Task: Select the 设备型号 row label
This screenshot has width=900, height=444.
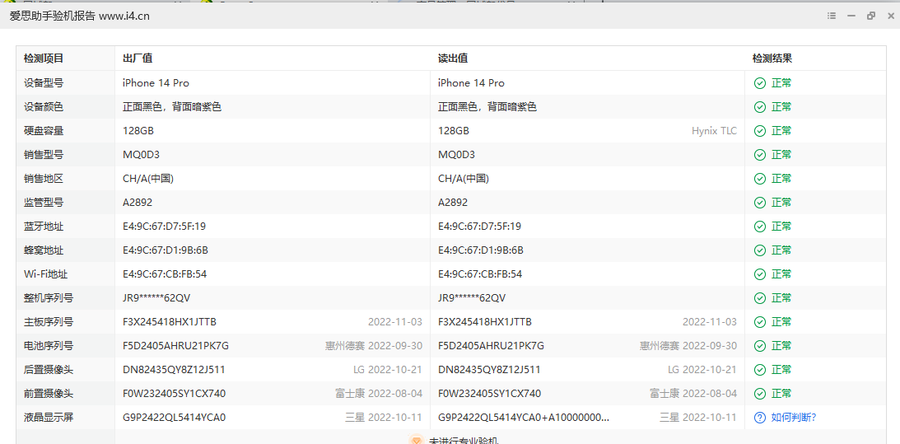Action: tap(44, 83)
